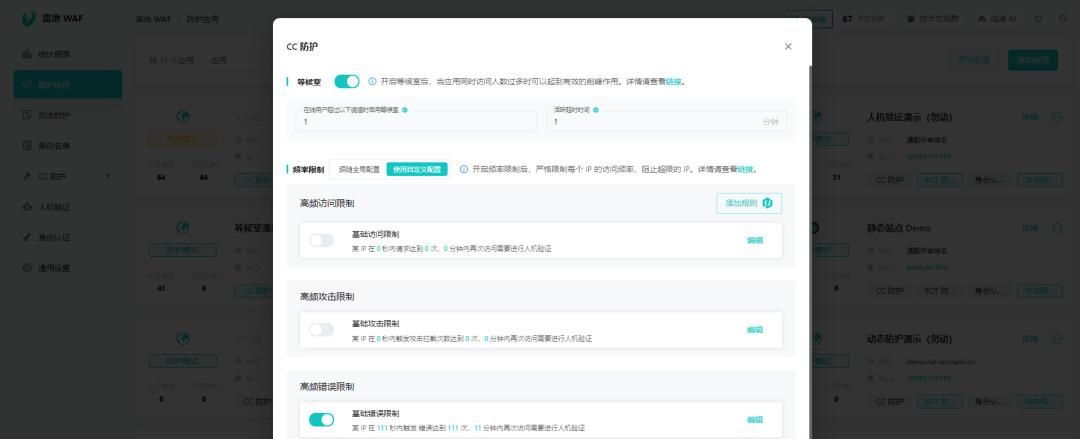Open 统计报表 in the sidebar

(x=68, y=54)
